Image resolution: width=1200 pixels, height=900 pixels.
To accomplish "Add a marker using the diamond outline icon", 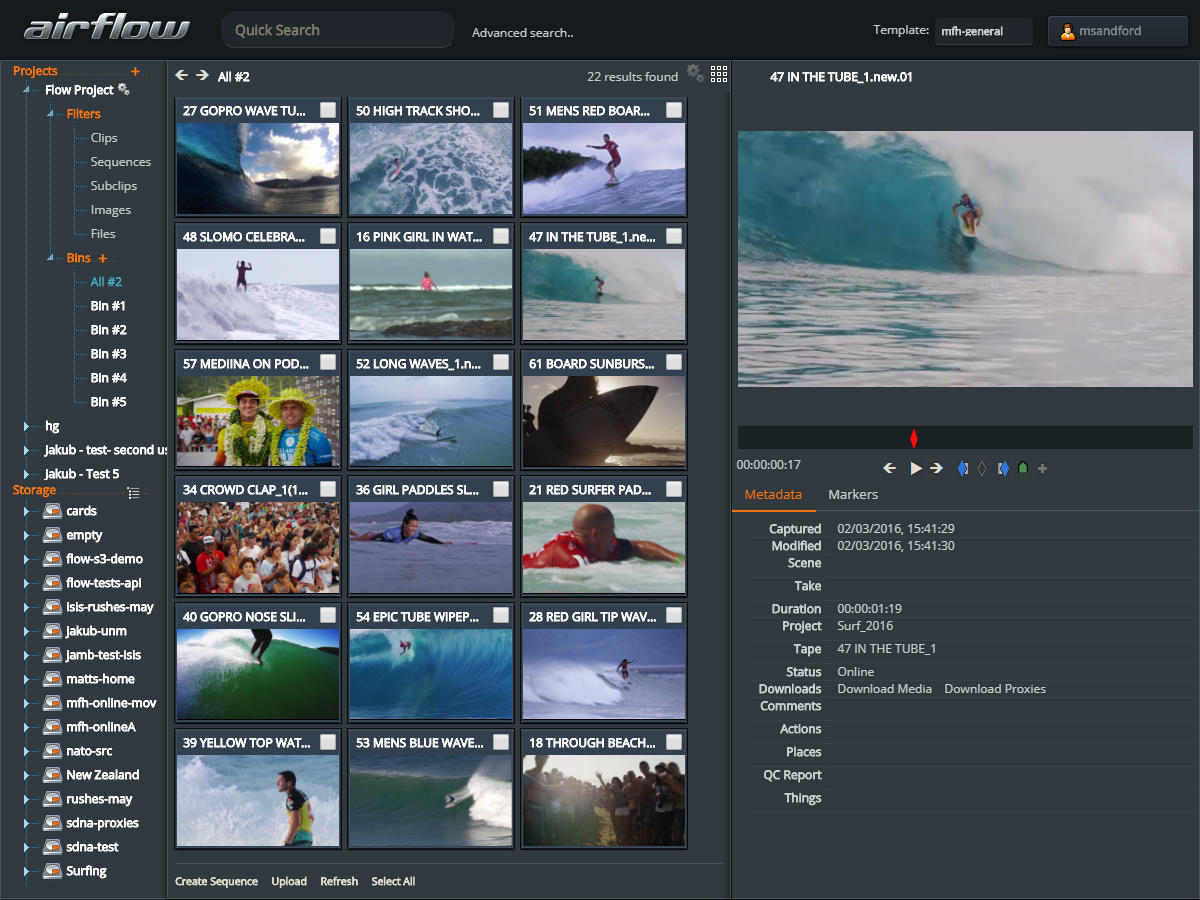I will tap(982, 467).
